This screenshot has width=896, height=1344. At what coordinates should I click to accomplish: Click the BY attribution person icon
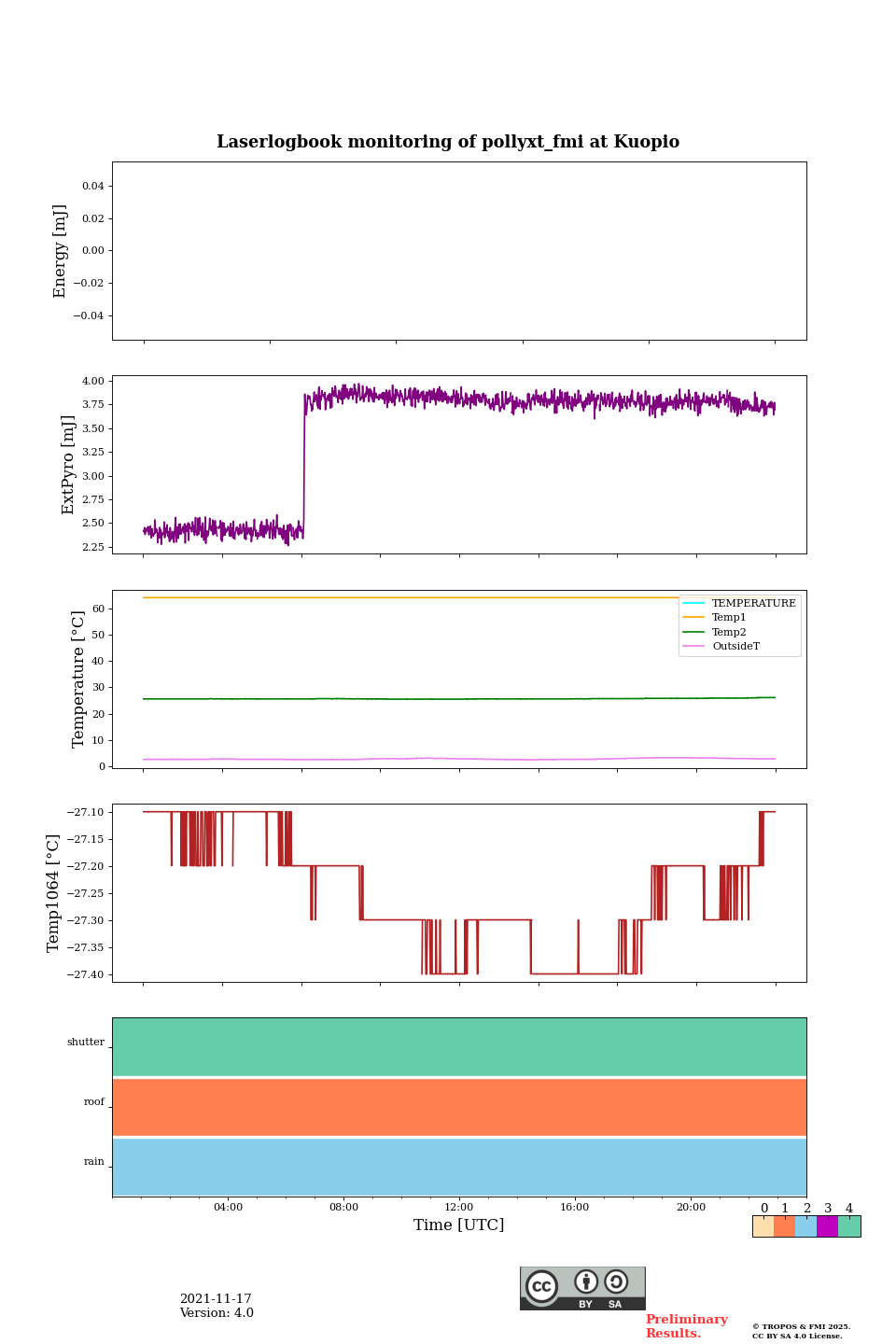coord(586,1282)
